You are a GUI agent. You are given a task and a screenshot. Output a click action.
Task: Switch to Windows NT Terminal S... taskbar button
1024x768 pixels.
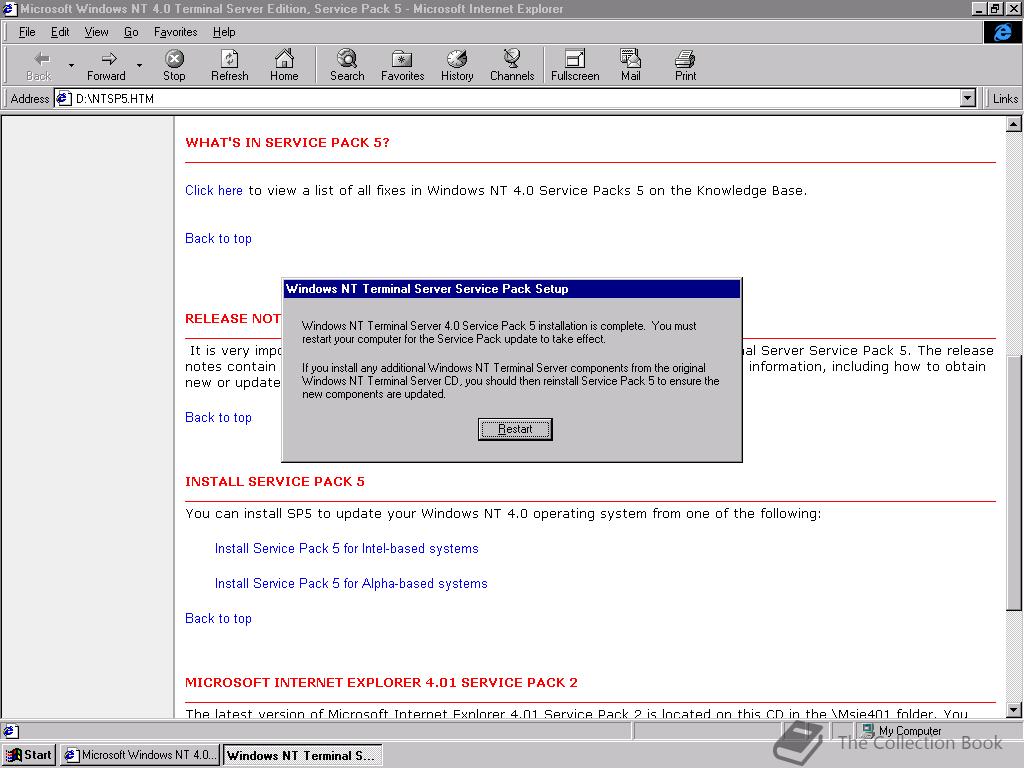click(x=302, y=755)
